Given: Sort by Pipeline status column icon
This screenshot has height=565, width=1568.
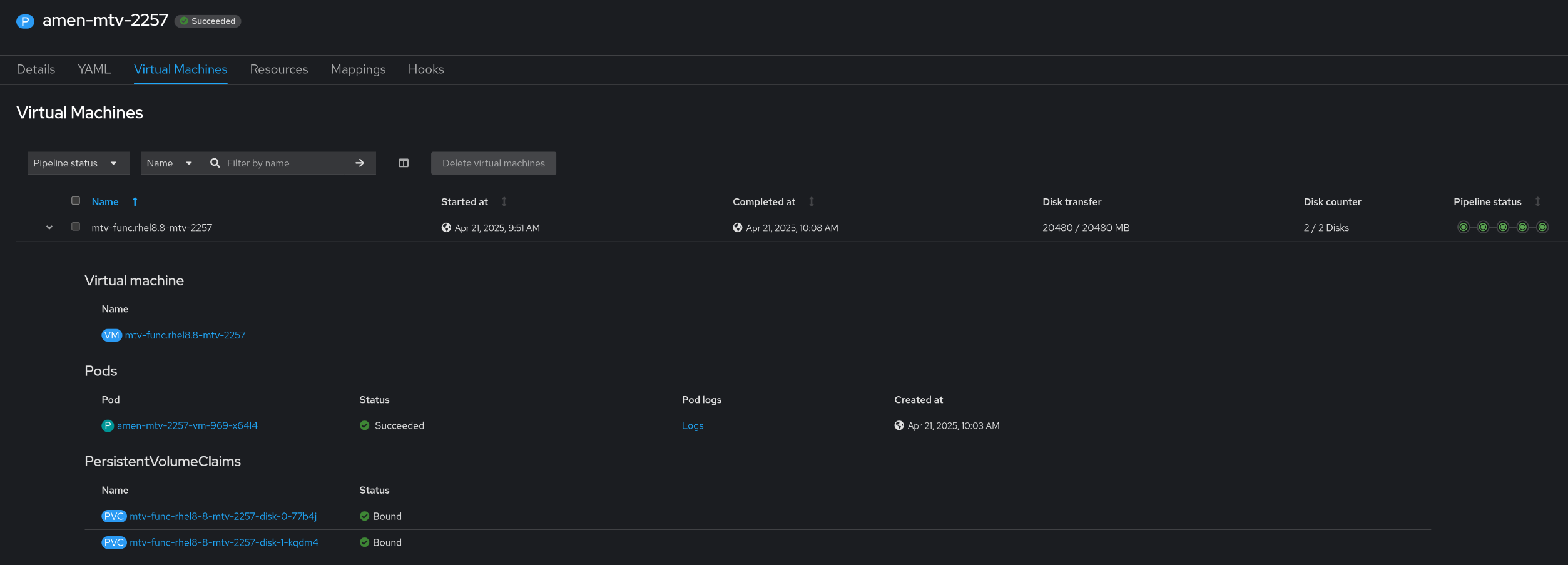Looking at the screenshot, I should (1537, 201).
